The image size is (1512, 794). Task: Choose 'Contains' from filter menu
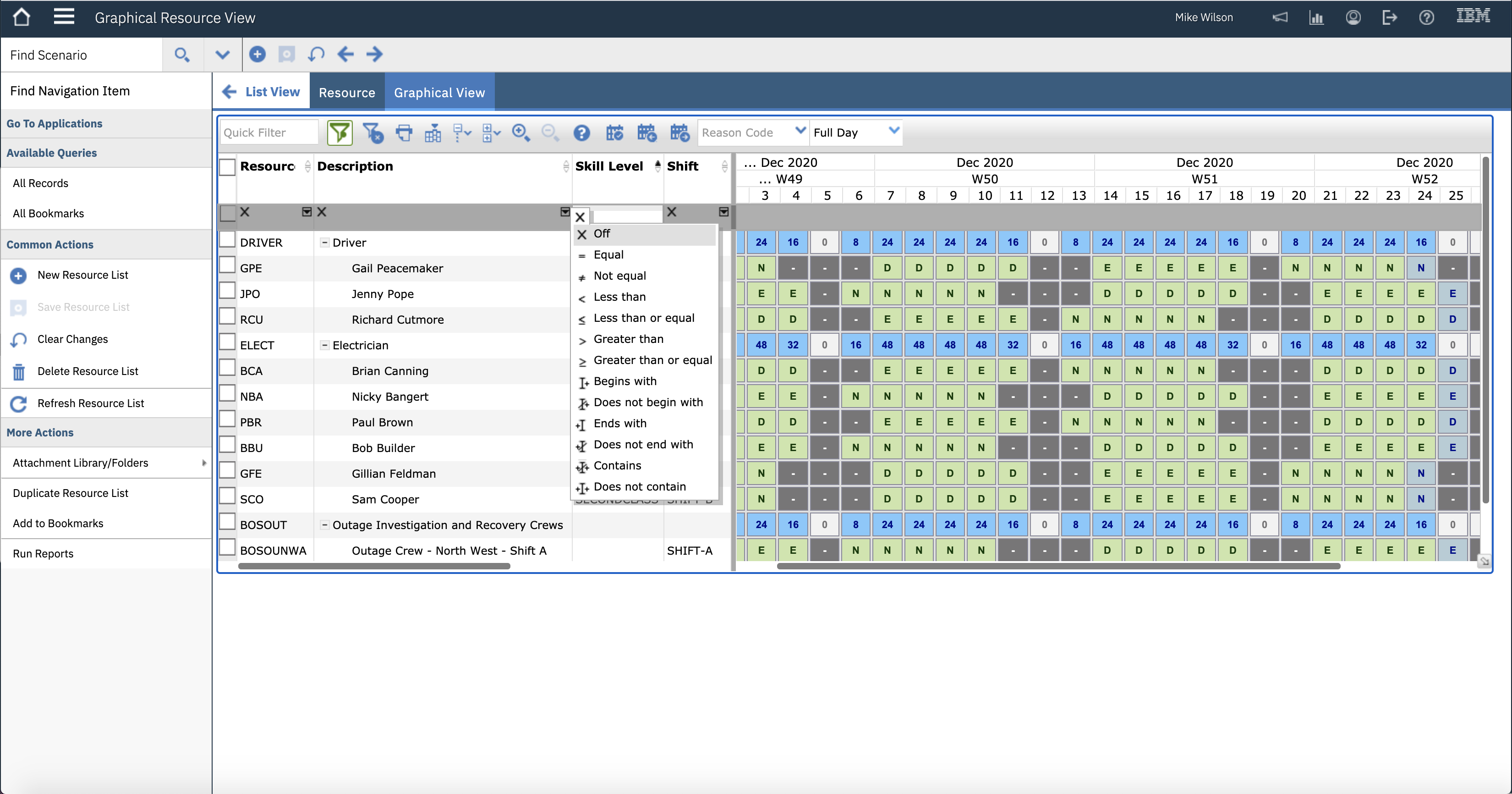click(617, 466)
